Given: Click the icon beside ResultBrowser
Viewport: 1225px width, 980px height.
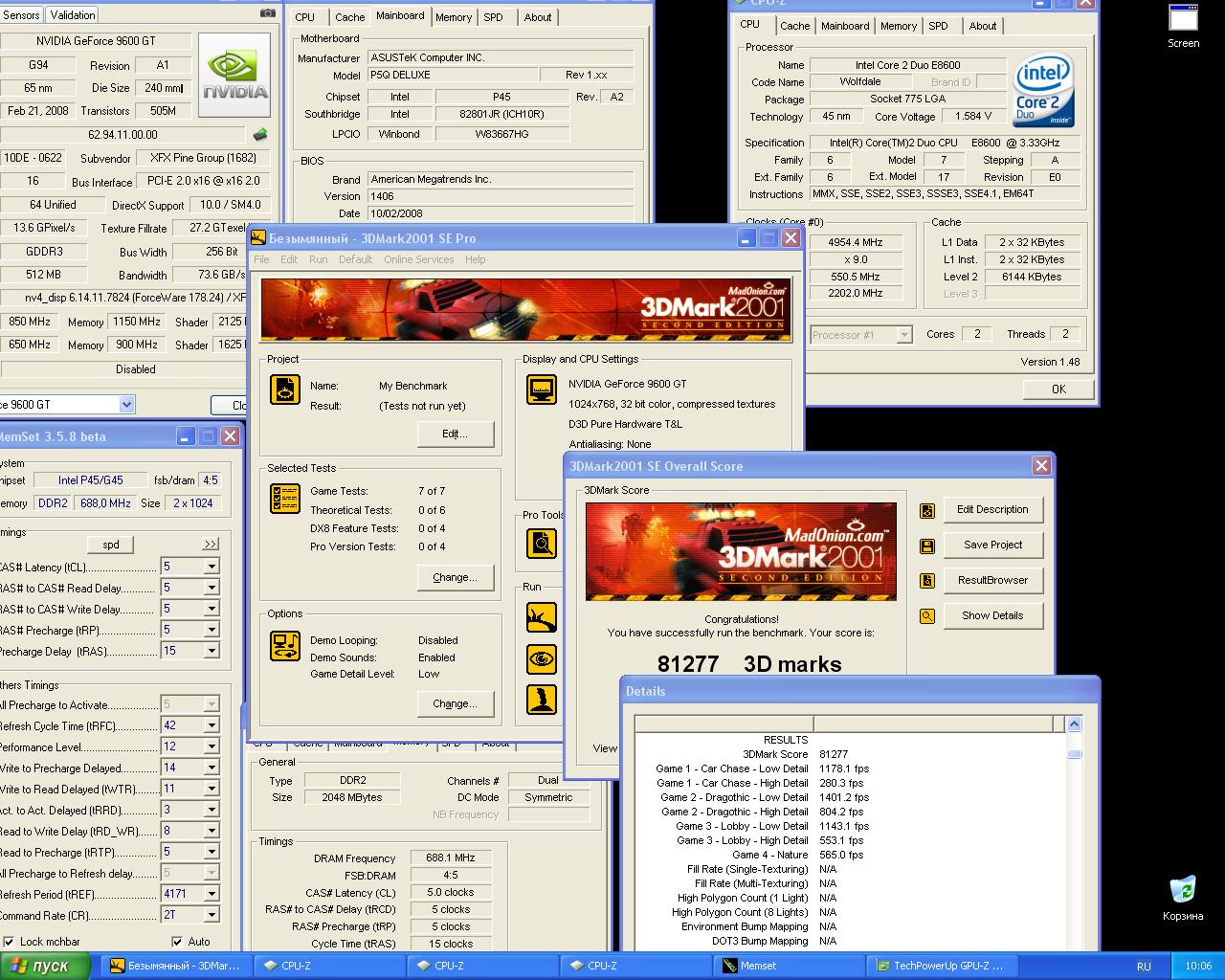Looking at the screenshot, I should click(x=926, y=581).
